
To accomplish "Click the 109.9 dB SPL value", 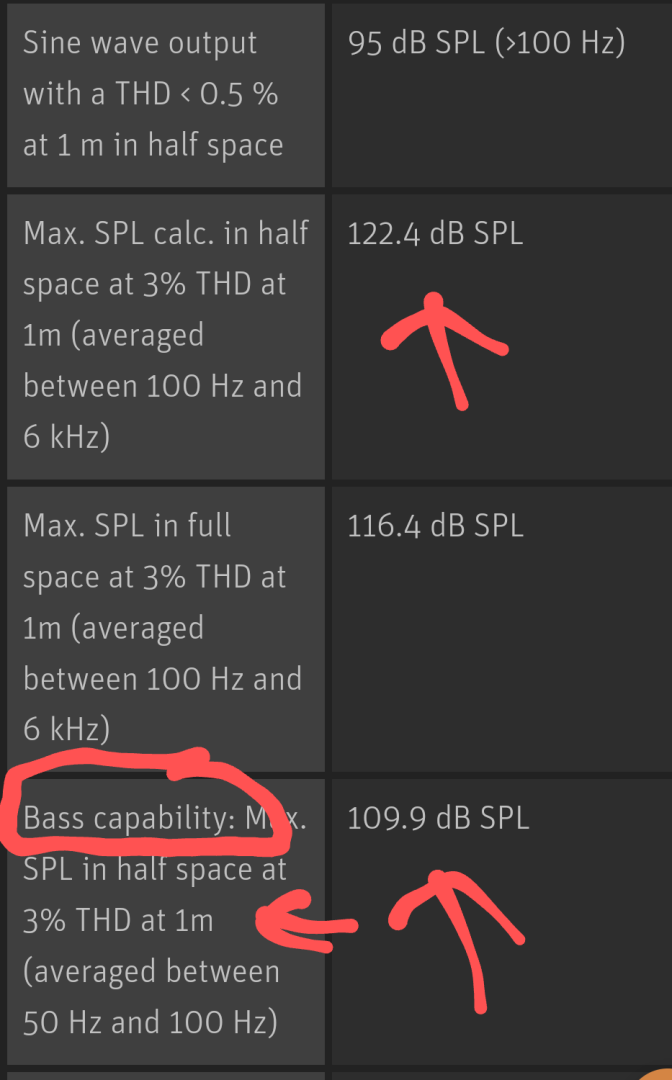I will 438,819.
